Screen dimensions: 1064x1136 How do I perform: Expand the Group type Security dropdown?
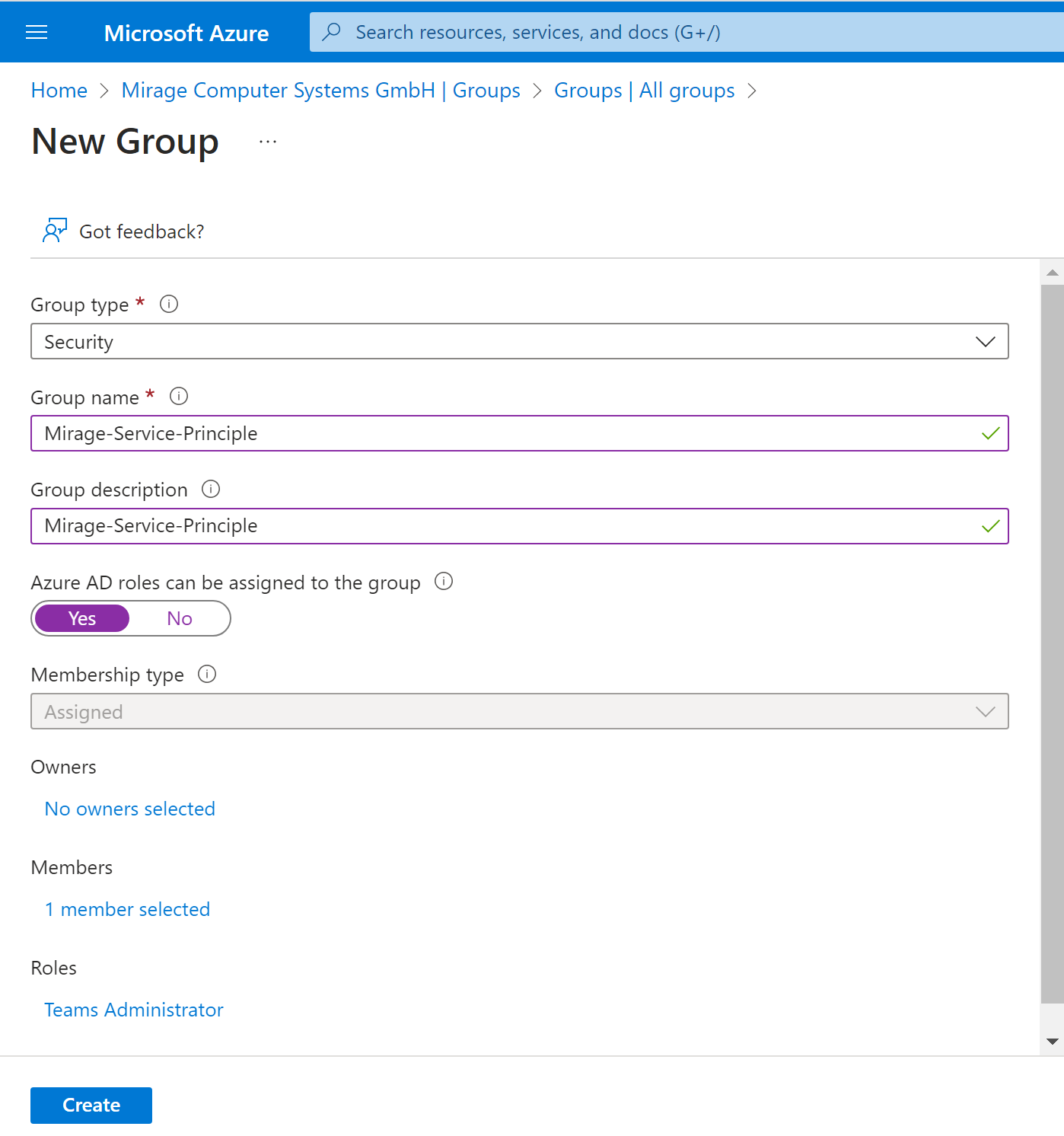(520, 341)
